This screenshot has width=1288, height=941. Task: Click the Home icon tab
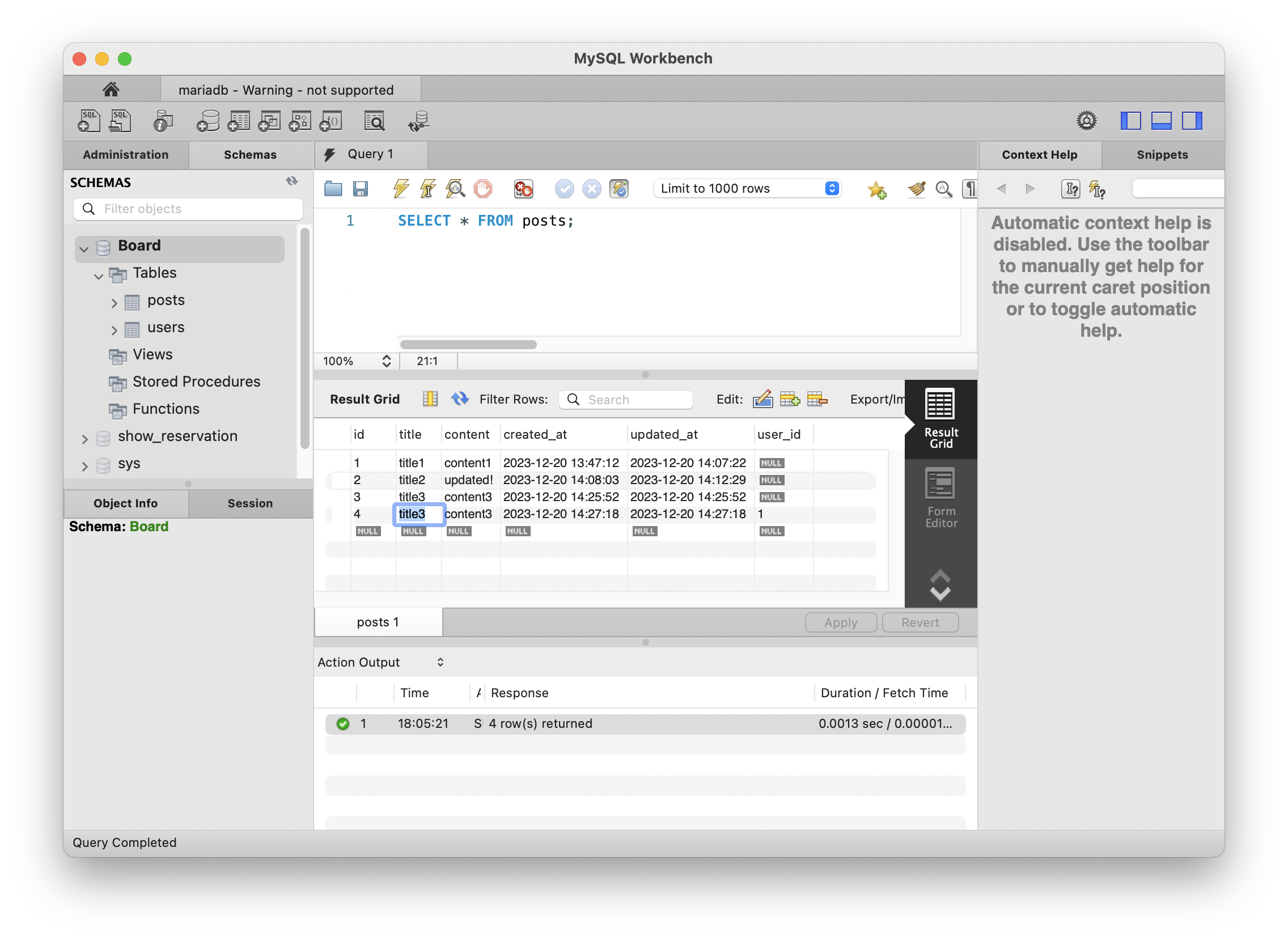coord(111,90)
